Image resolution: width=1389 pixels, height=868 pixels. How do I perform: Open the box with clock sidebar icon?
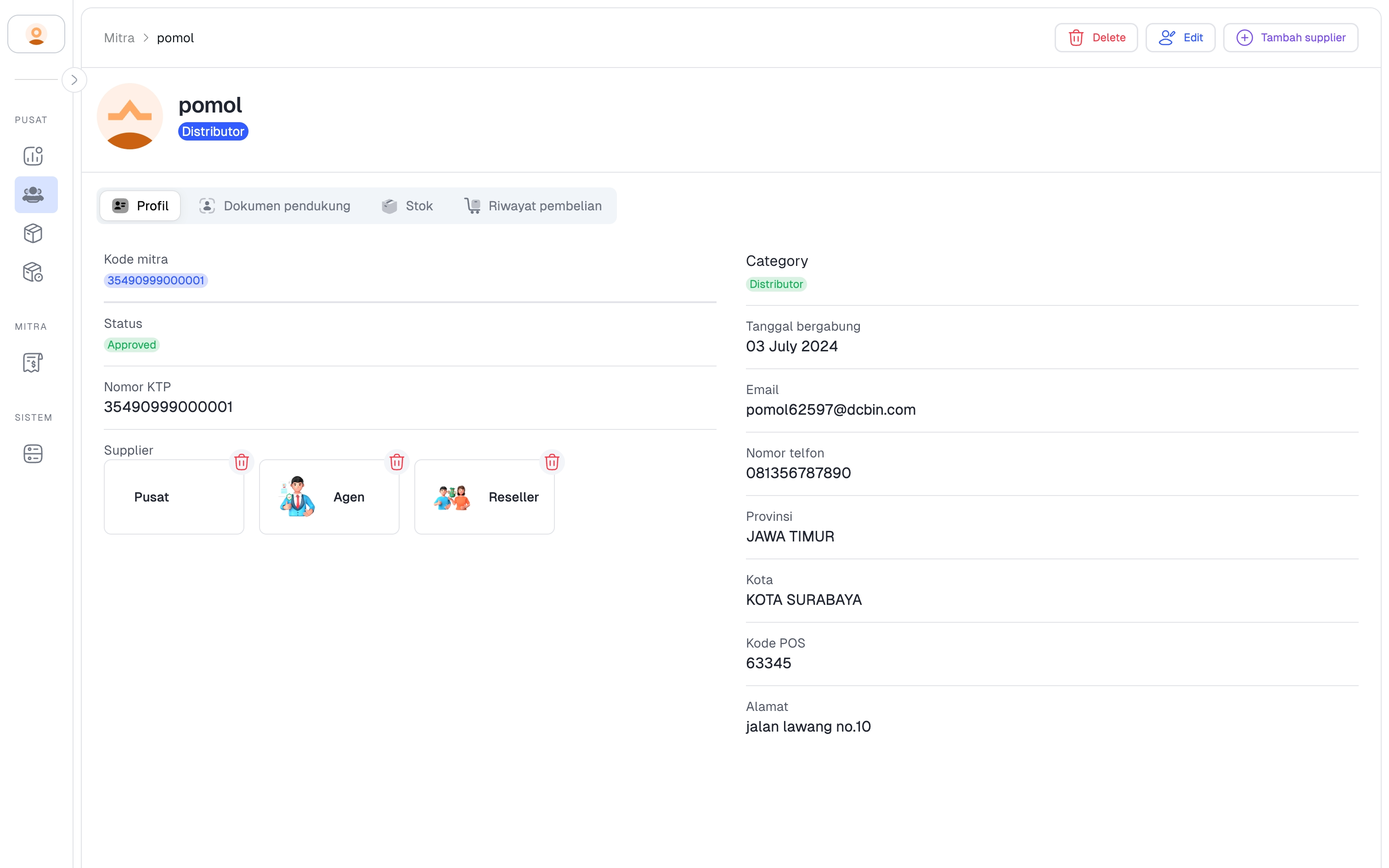[x=33, y=272]
